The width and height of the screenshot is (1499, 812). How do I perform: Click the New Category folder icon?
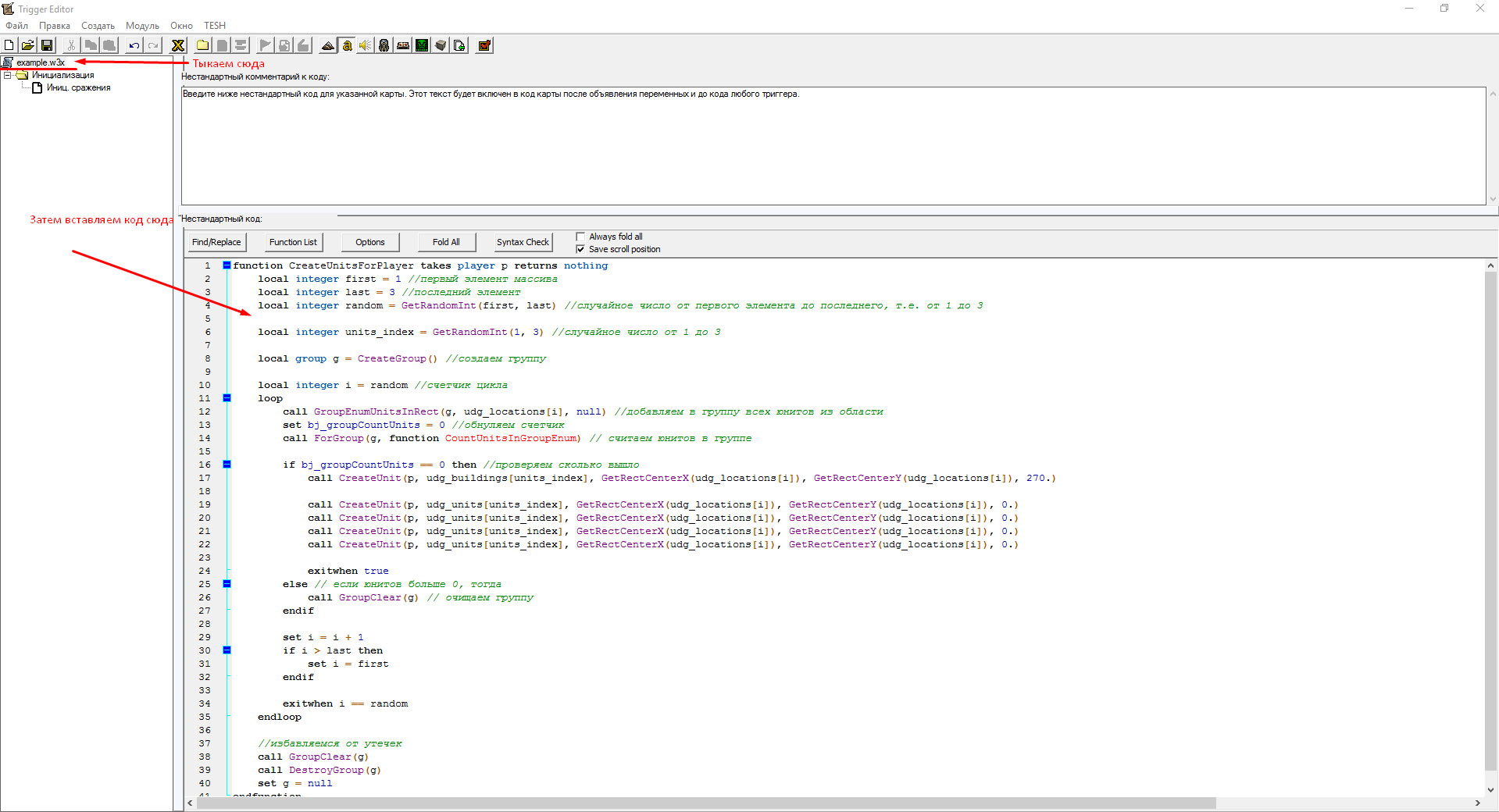pyautogui.click(x=203, y=45)
